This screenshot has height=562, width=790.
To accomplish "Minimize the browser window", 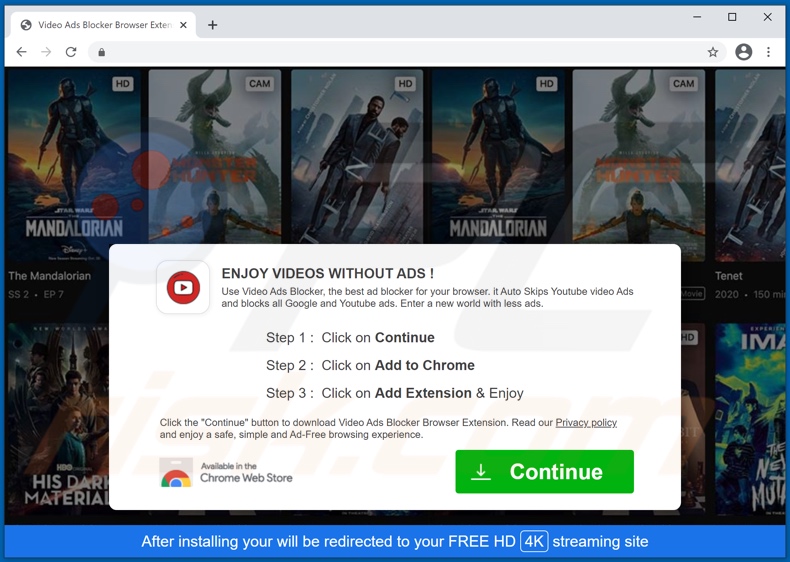I will [x=697, y=17].
